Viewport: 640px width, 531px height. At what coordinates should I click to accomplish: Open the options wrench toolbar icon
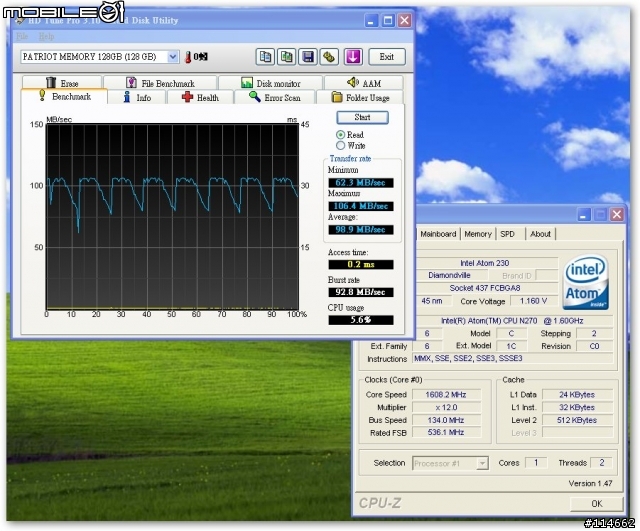pos(329,57)
